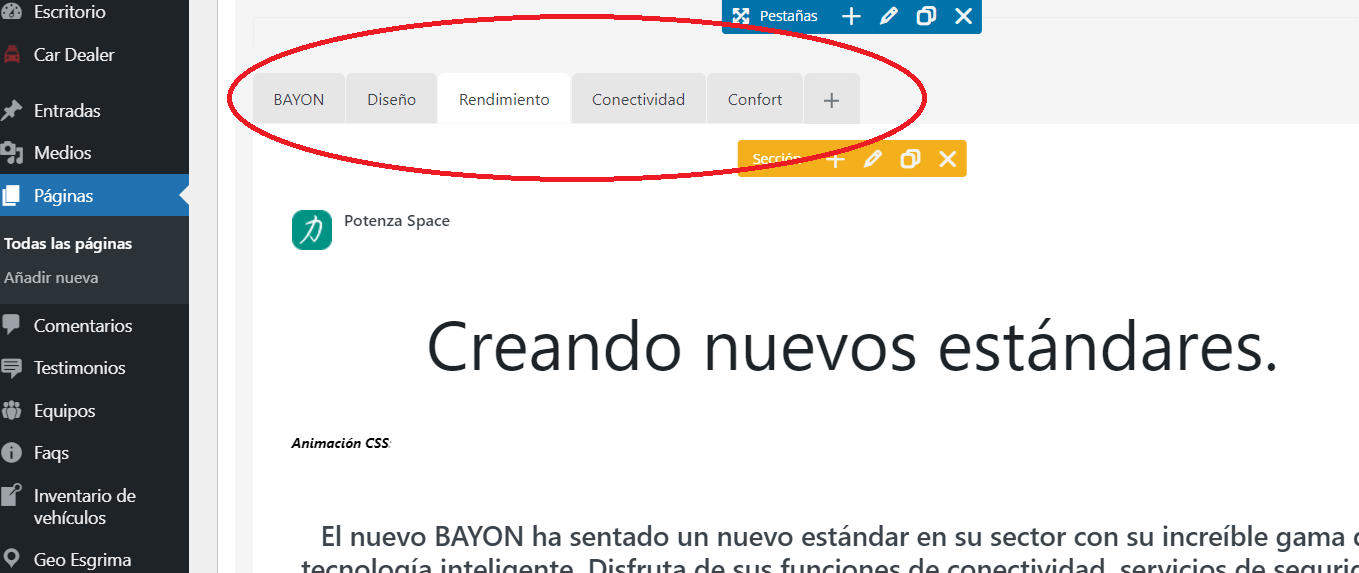Open the Confort tab
Screen dimensions: 1359x573
(x=755, y=99)
